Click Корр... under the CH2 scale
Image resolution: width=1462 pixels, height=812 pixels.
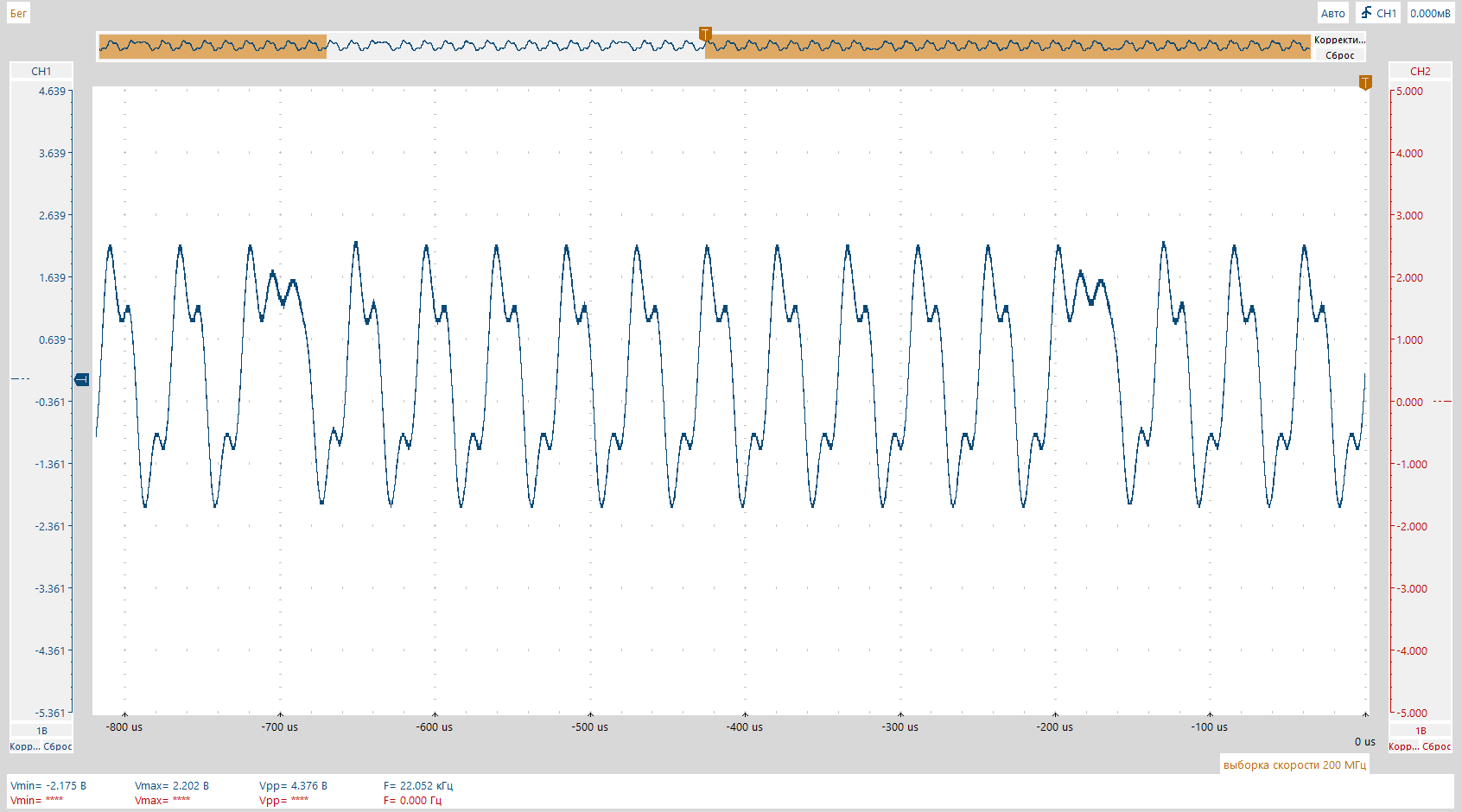point(1403,746)
